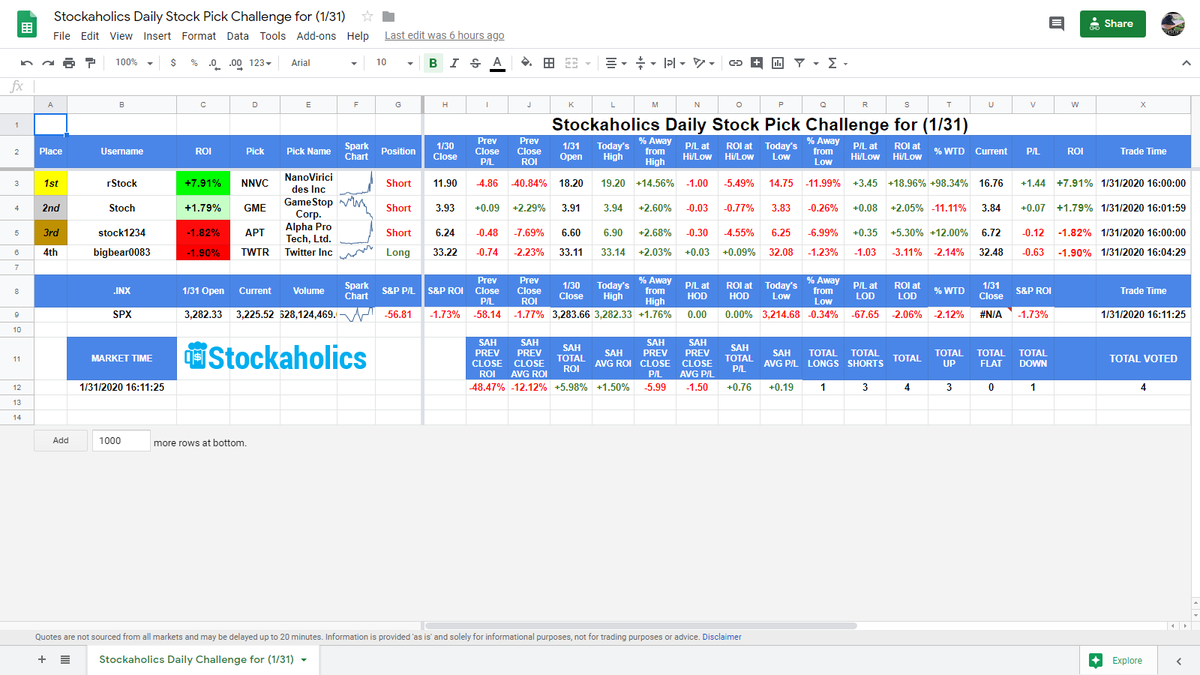Open the Disclaimer link

point(722,637)
